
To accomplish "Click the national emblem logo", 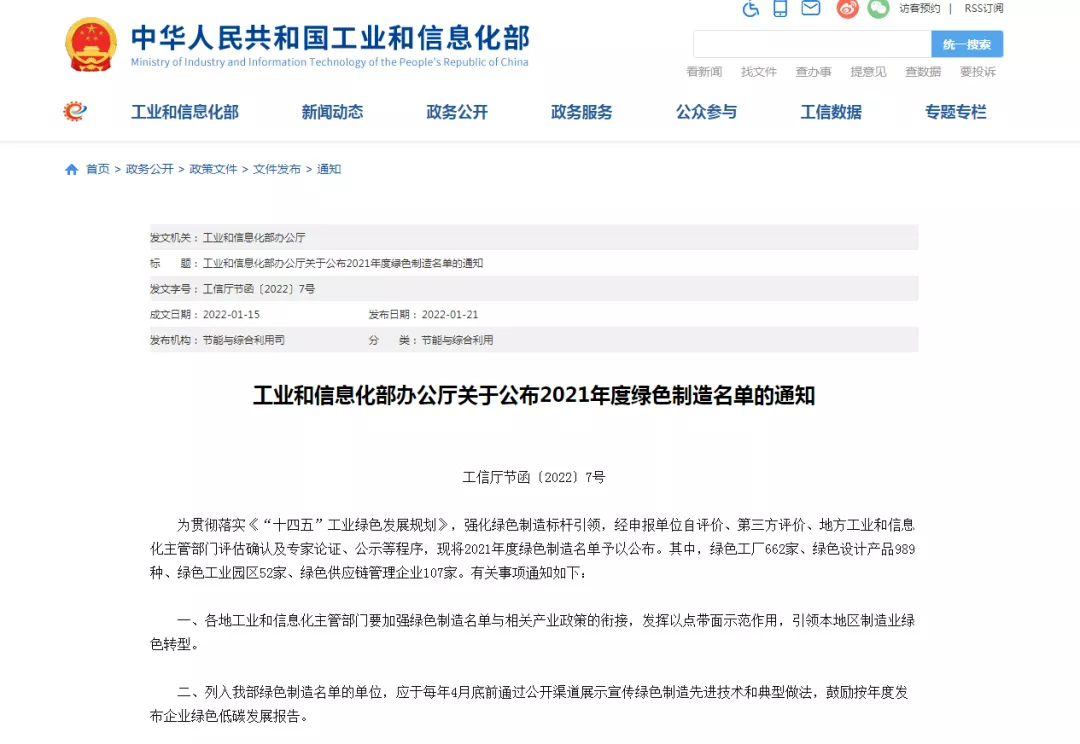I will point(91,45).
